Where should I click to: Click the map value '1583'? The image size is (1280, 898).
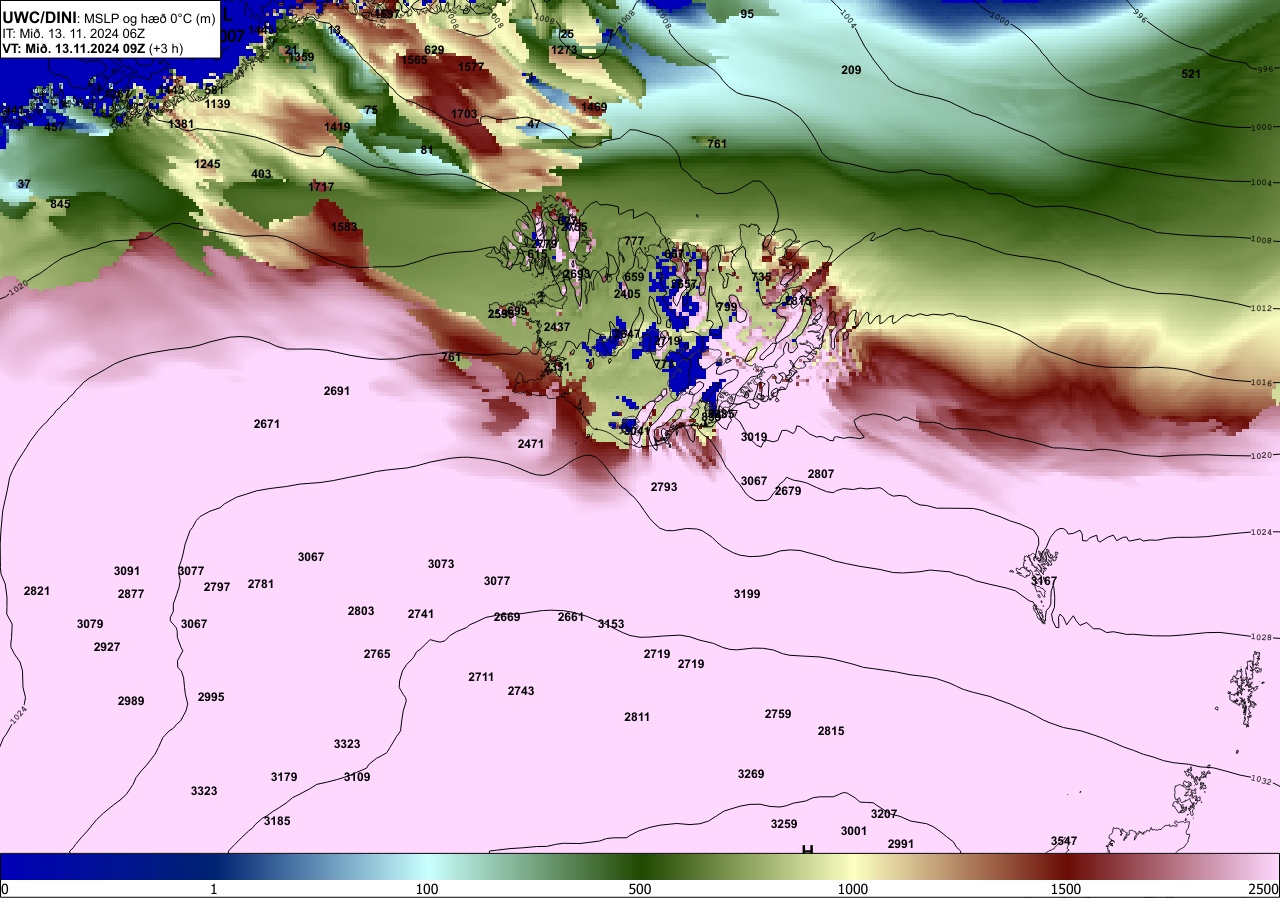pyautogui.click(x=344, y=227)
